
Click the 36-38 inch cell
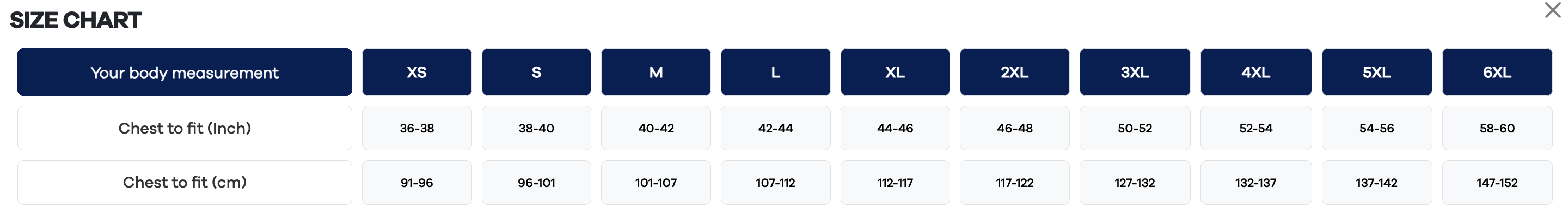417,128
